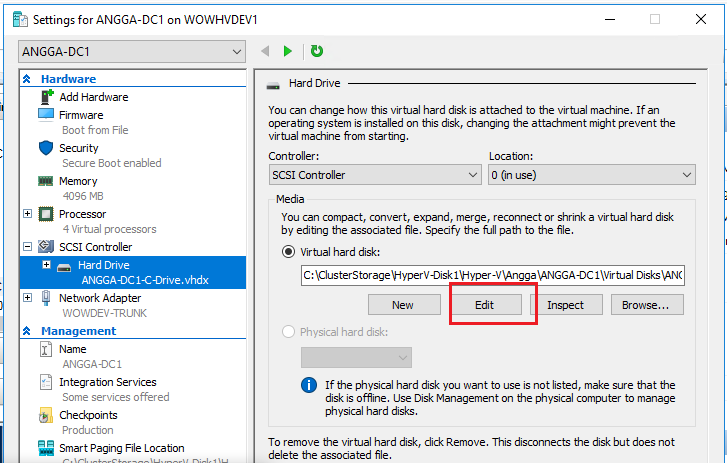Screen dimensions: 727x463
Task: Click the Firmware monitor icon
Action: click(x=46, y=114)
